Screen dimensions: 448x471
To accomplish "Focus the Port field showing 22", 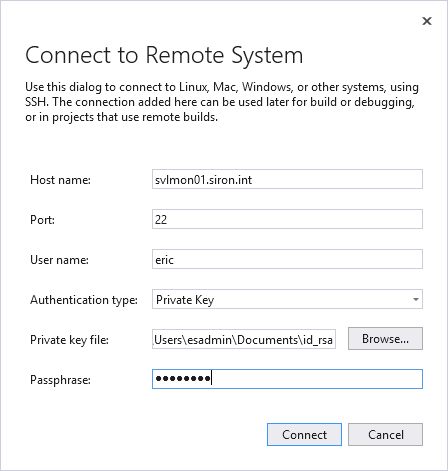I will coord(287,219).
